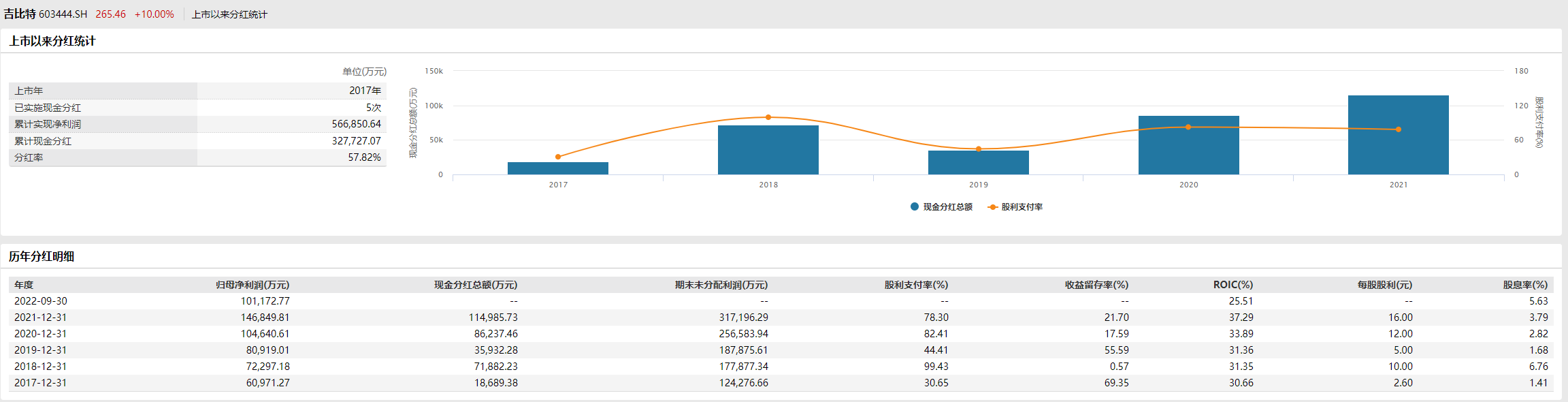Viewport: 1568px width, 402px height.
Task: Click the ROIC(%) column header
Action: coord(1232,285)
